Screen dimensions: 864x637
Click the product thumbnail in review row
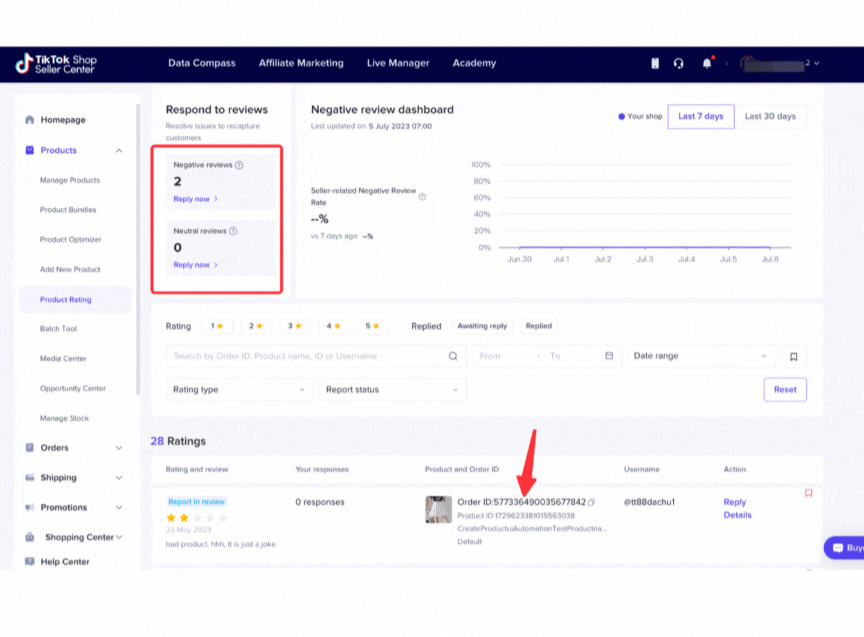tap(438, 509)
